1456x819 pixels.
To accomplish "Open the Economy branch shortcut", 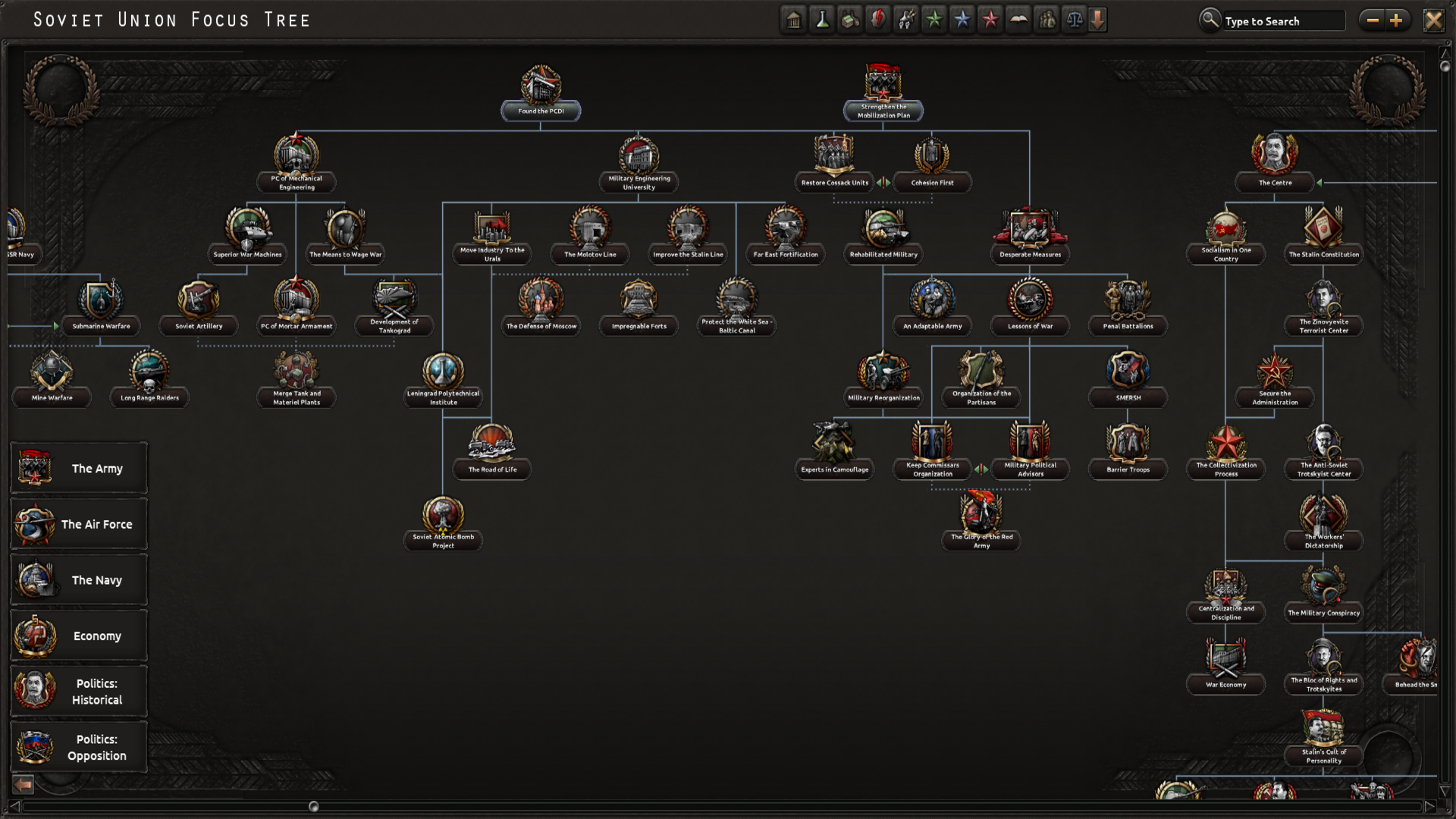I will point(79,636).
